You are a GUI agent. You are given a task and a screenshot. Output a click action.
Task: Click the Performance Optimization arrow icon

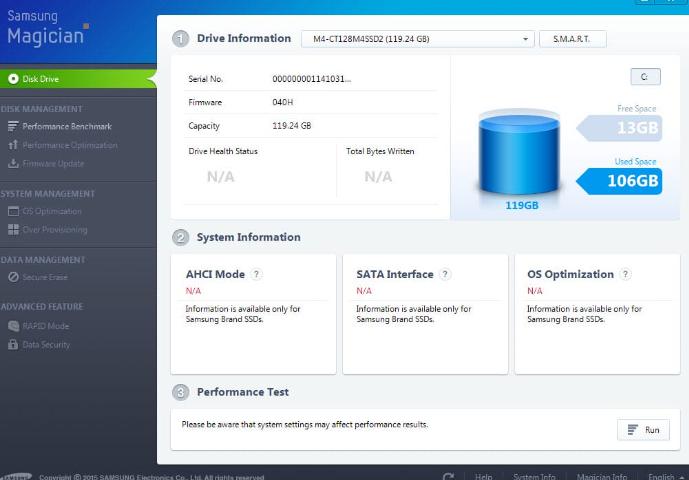[13, 145]
